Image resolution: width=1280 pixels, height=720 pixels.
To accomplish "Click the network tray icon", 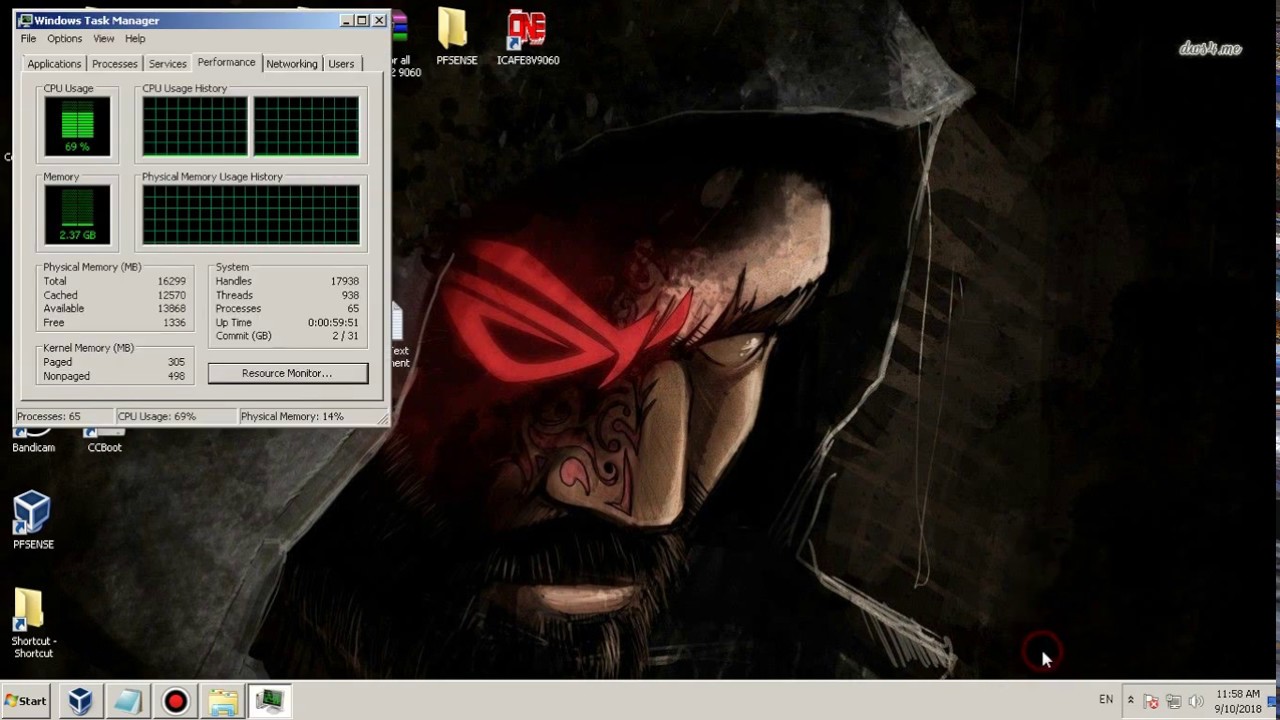I will [x=1173, y=702].
